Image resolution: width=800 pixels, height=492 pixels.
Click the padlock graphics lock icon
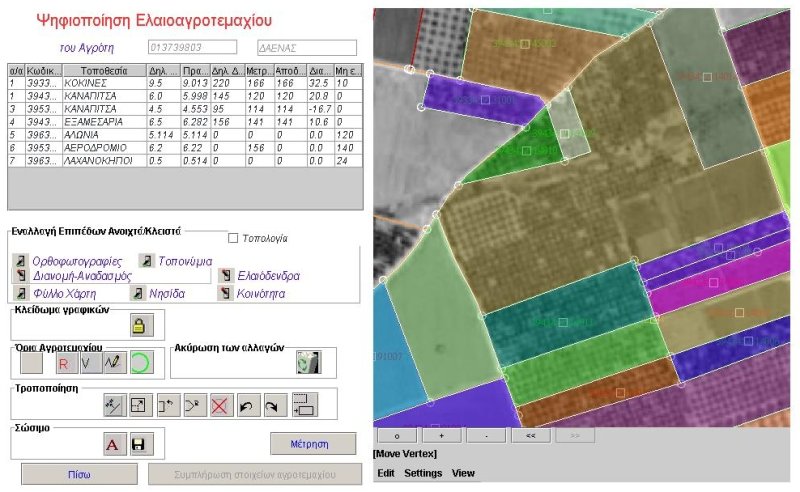[139, 326]
